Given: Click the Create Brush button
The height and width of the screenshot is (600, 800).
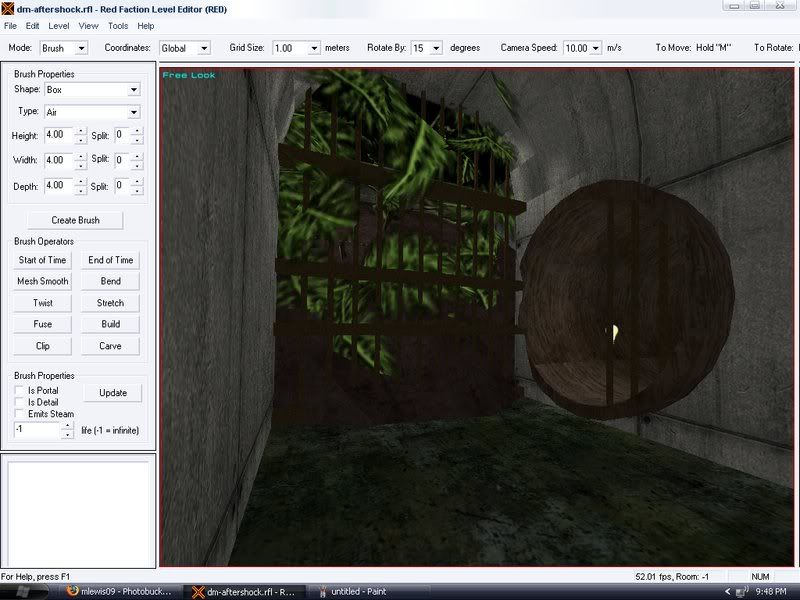Looking at the screenshot, I should coord(75,220).
